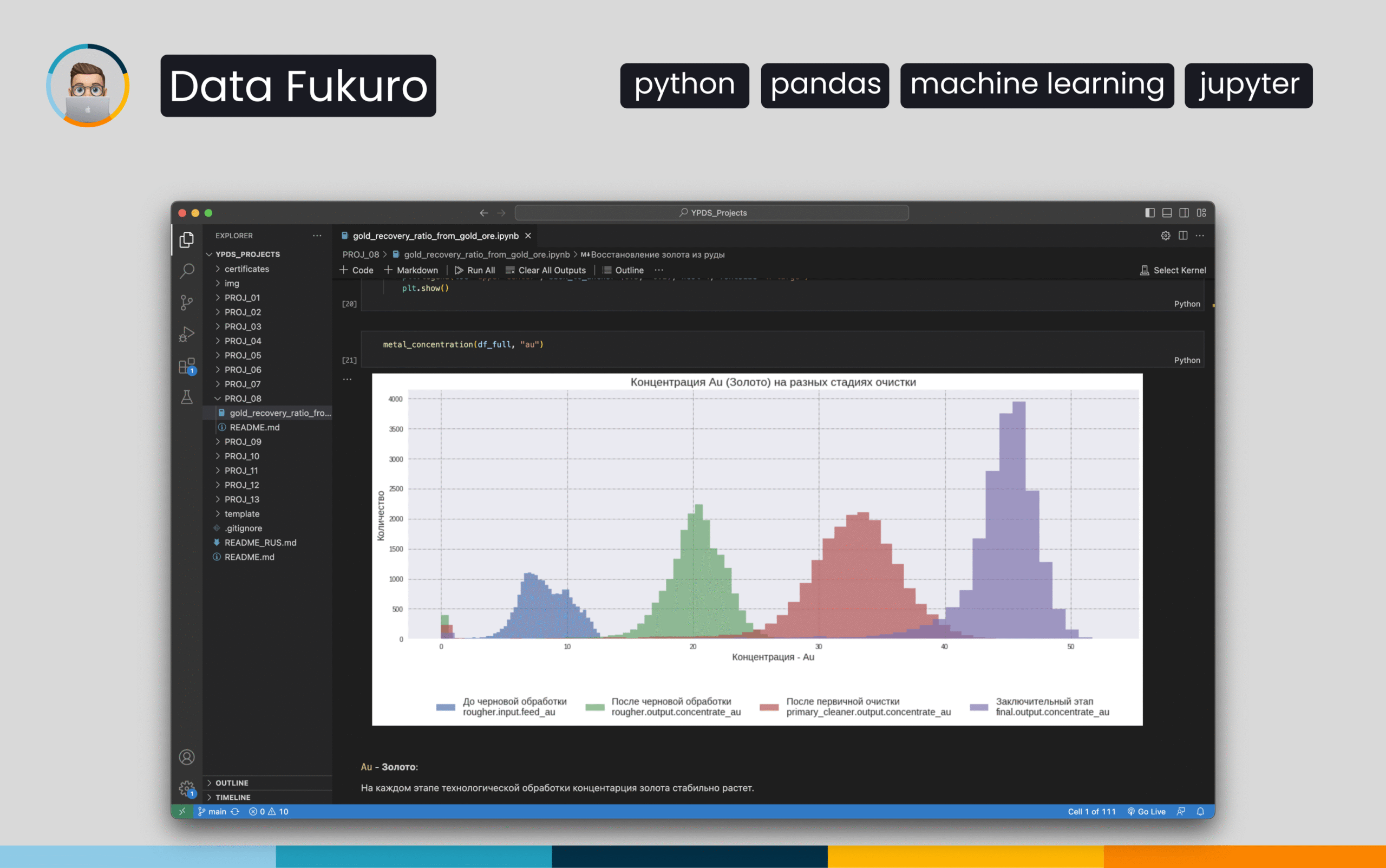Viewport: 1386px width, 868px height.
Task: Click the Clear All Outputs button
Action: [546, 270]
